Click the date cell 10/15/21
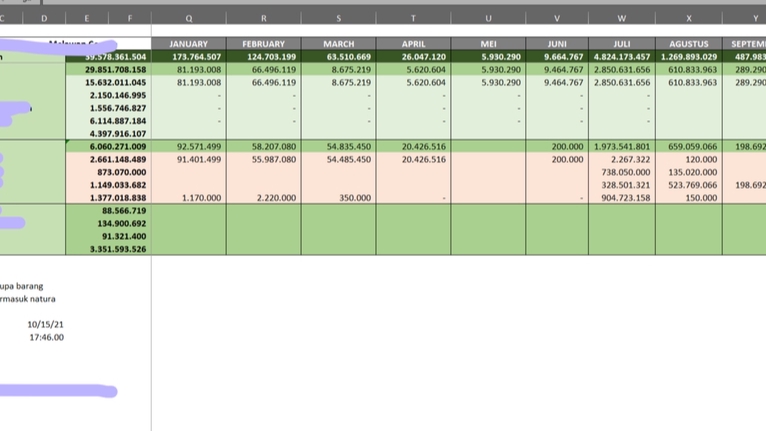The width and height of the screenshot is (766, 431). click(x=45, y=324)
